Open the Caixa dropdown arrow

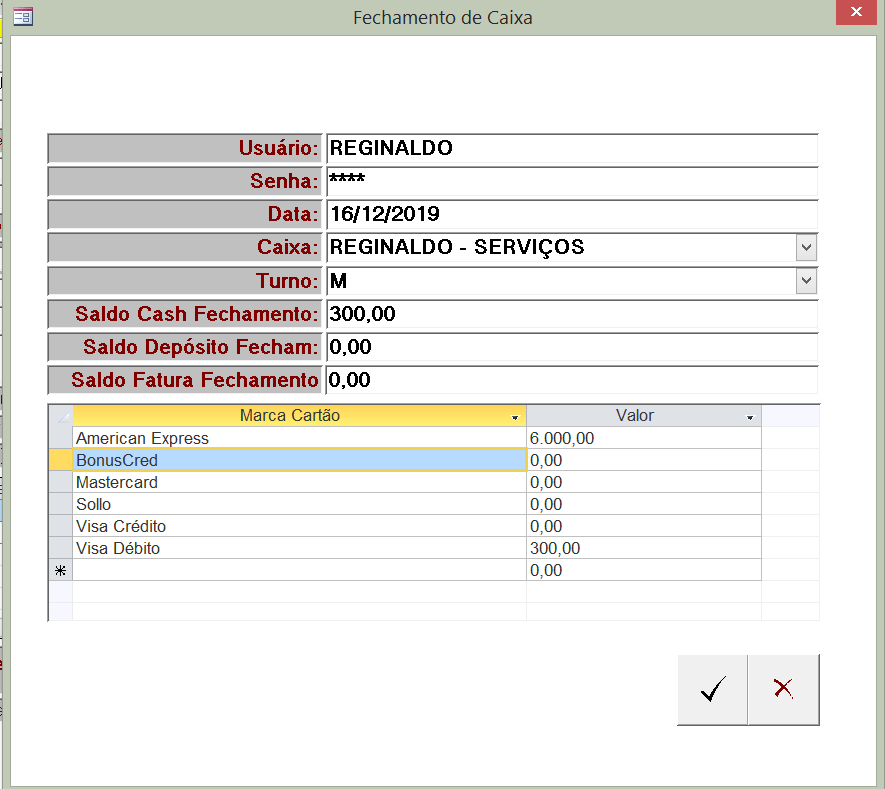point(806,247)
